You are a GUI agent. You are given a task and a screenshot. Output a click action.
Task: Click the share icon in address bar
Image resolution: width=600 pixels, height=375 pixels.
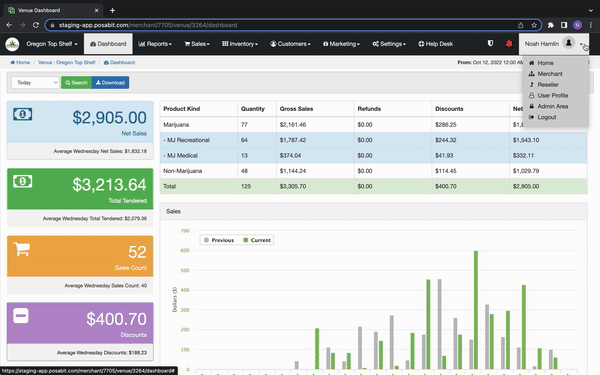coord(520,25)
